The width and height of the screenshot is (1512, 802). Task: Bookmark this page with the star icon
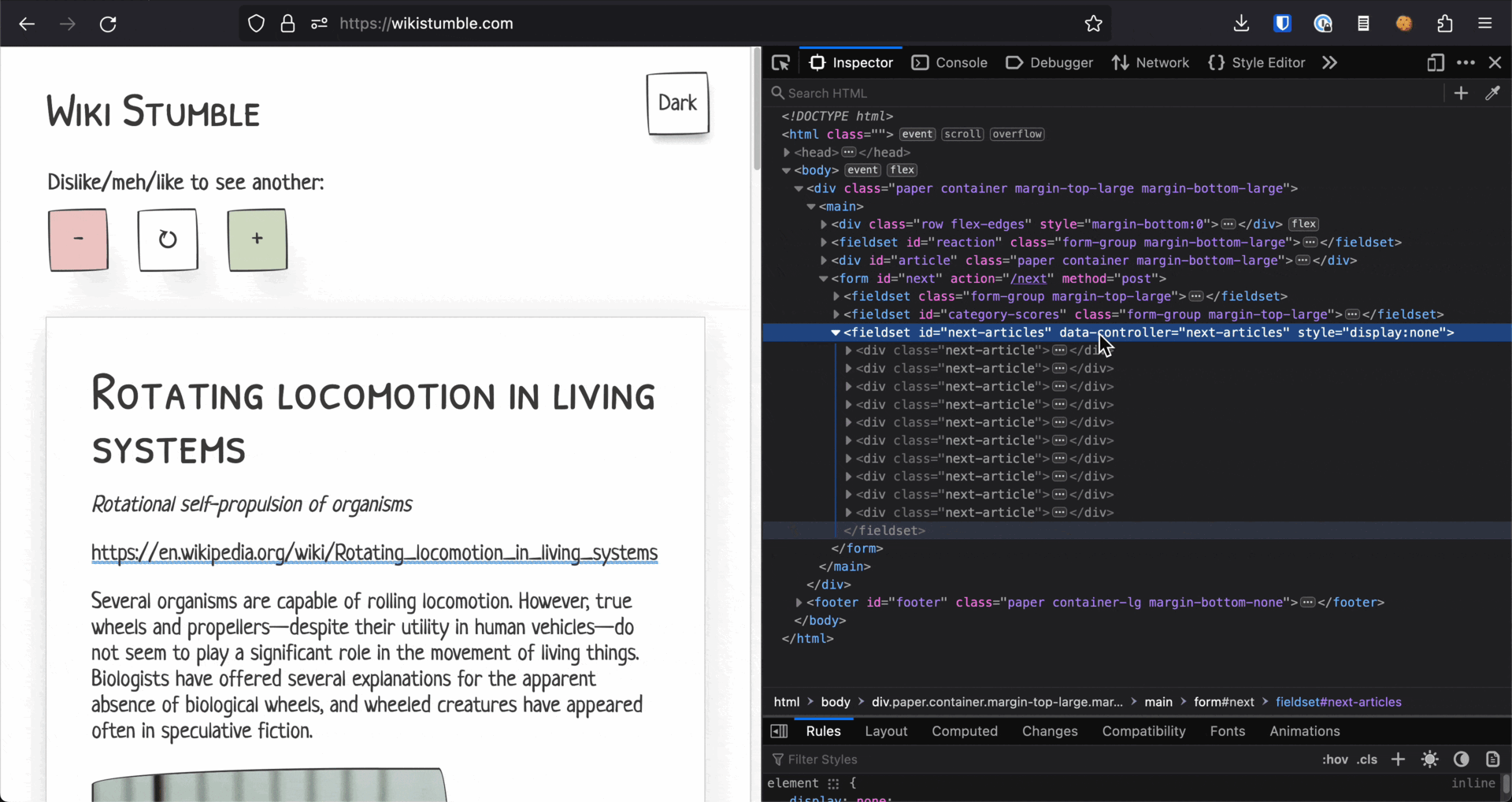click(1093, 24)
